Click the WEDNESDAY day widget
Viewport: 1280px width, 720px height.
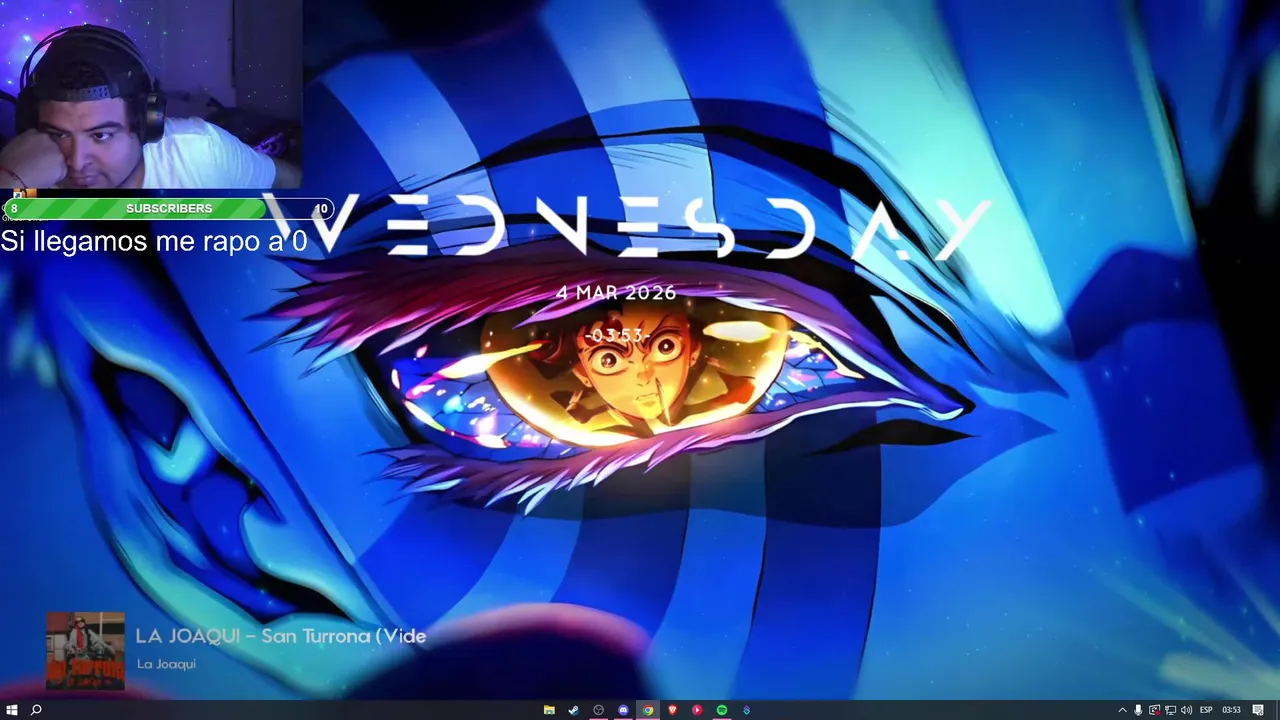coord(628,227)
